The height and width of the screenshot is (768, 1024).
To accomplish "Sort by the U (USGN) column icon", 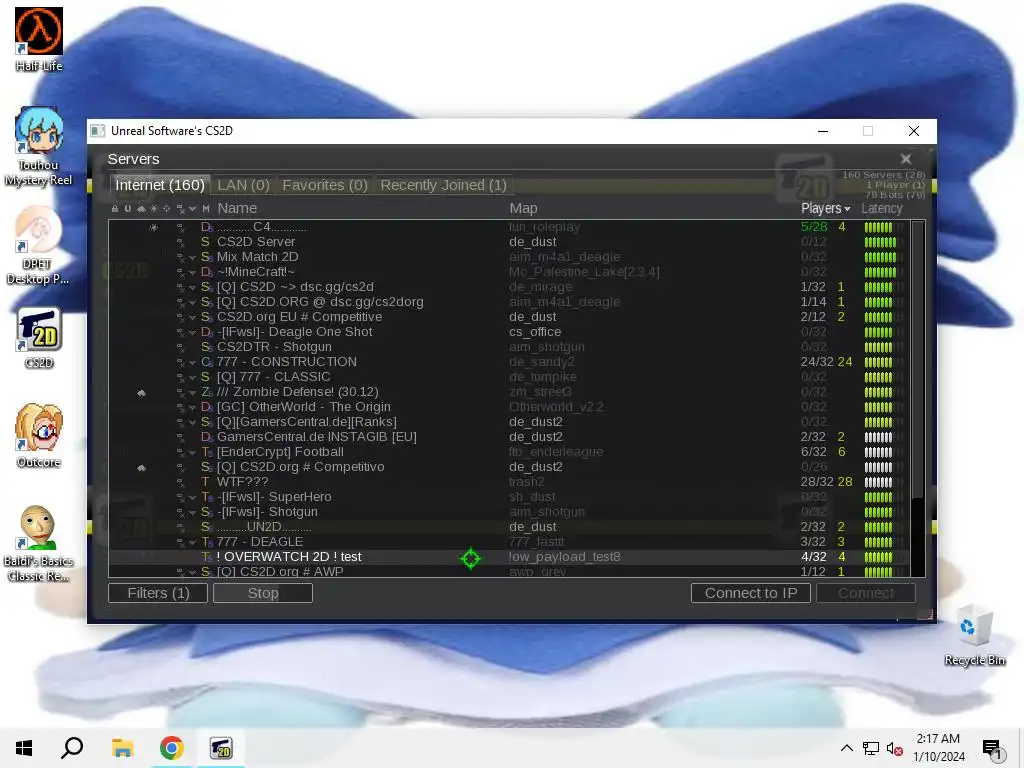I will (128, 208).
